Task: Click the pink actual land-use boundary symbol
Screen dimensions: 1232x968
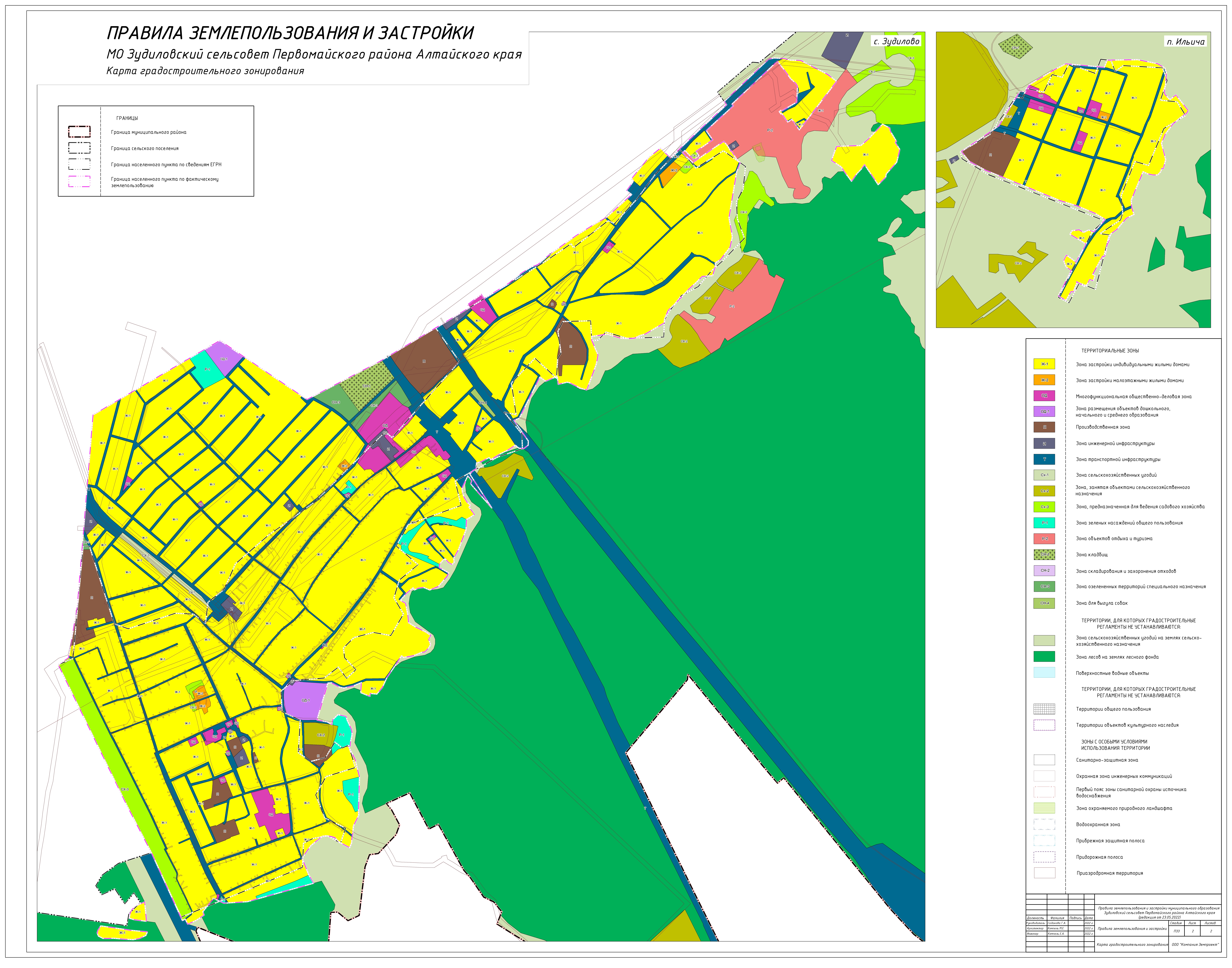Action: (x=79, y=181)
